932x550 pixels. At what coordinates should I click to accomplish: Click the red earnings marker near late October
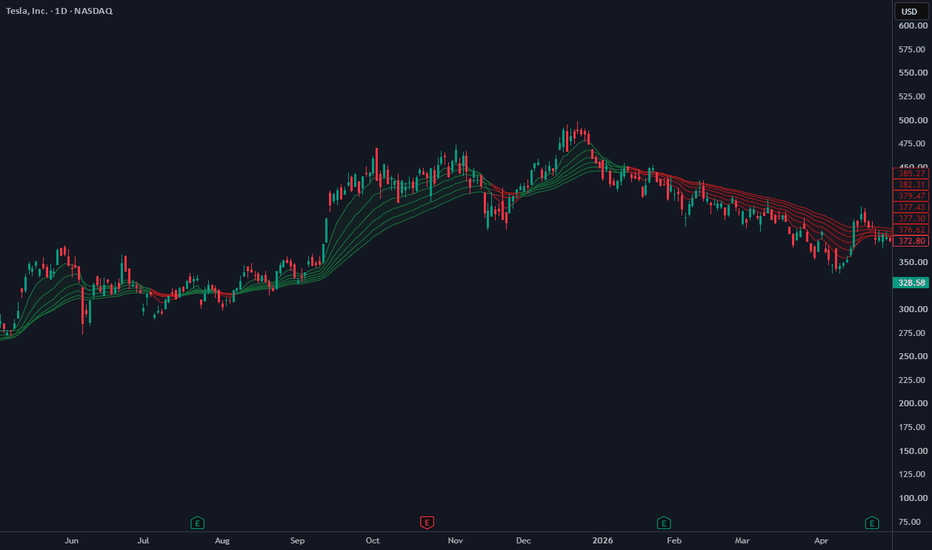pos(427,523)
